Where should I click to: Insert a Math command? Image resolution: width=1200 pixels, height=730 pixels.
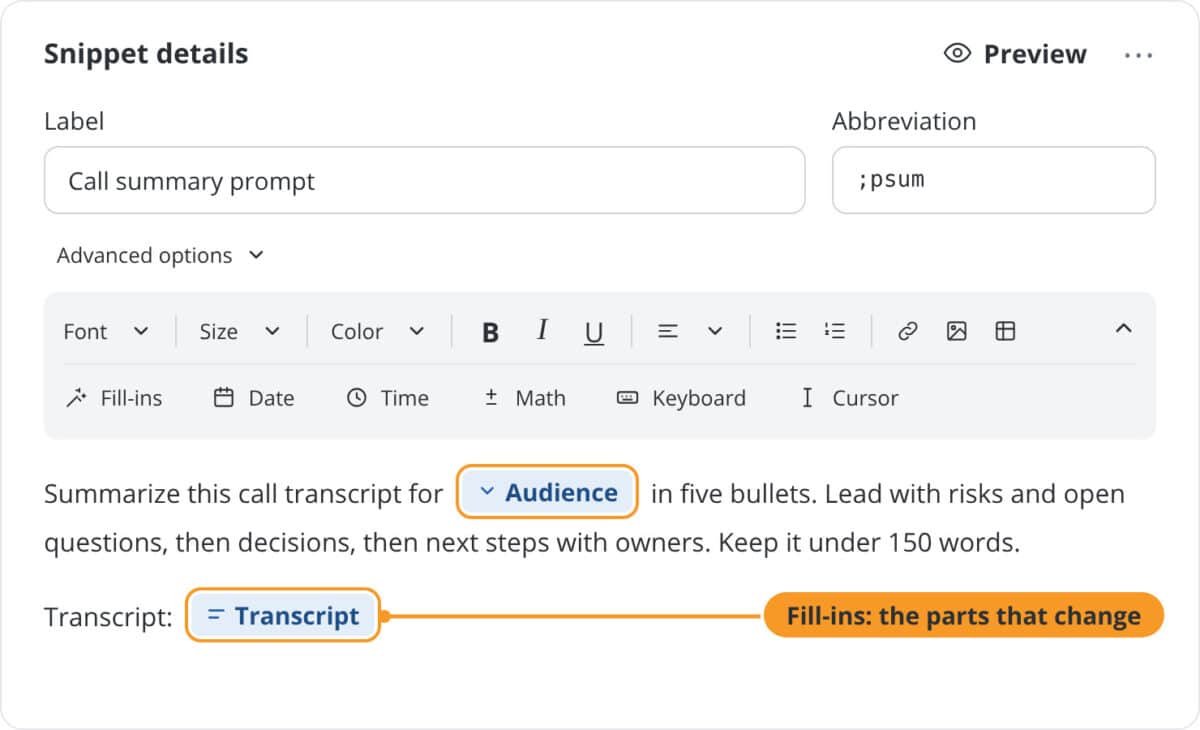(524, 398)
